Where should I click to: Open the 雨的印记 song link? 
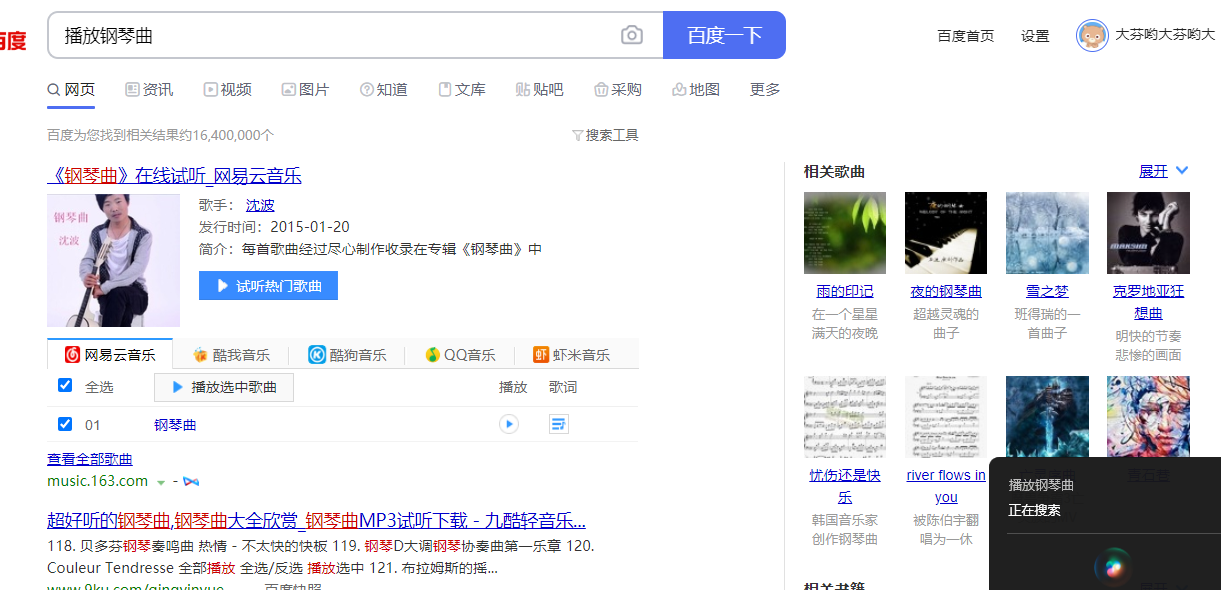[x=845, y=292]
